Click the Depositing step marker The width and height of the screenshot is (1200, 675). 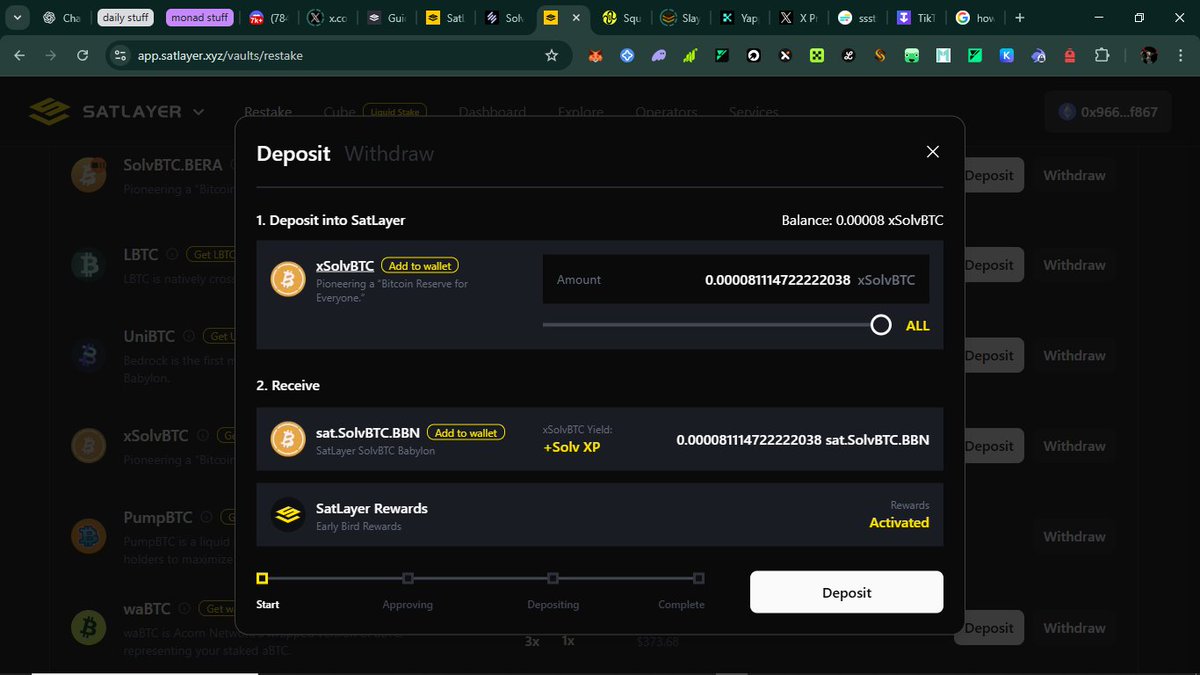click(x=553, y=578)
